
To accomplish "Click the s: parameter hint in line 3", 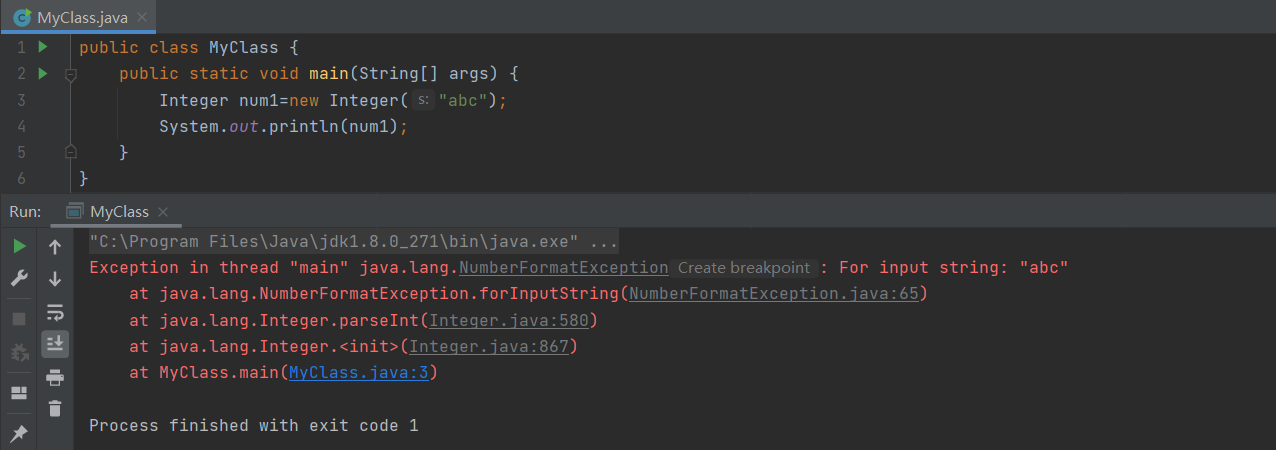I will [423, 100].
